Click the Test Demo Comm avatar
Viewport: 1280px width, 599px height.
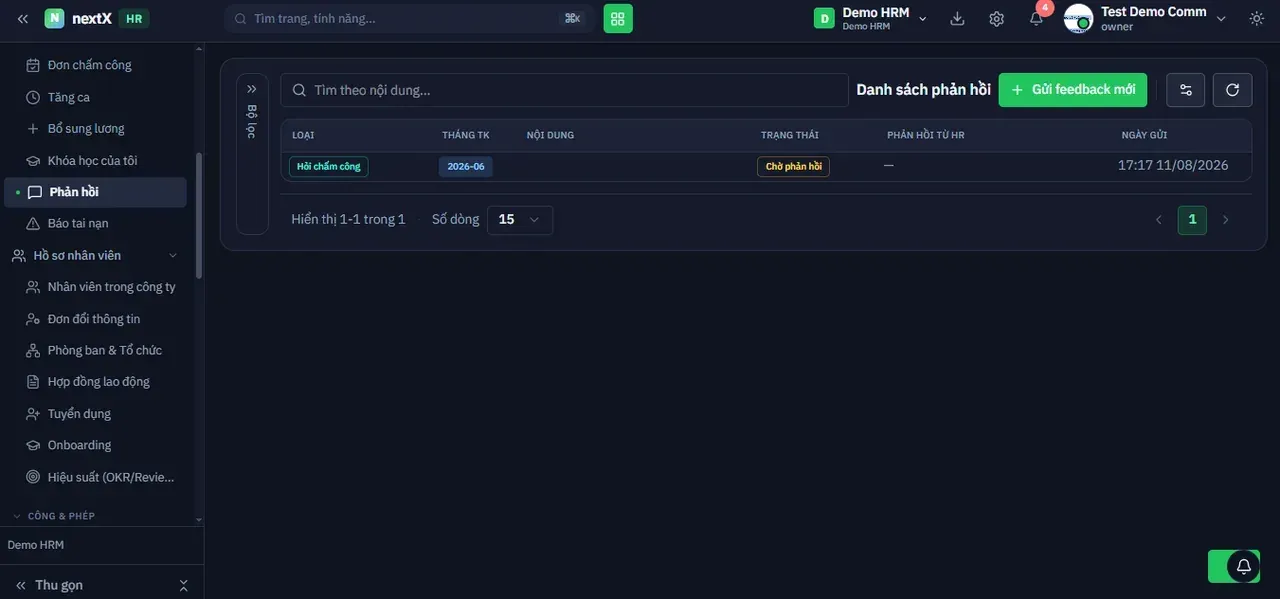(x=1078, y=18)
